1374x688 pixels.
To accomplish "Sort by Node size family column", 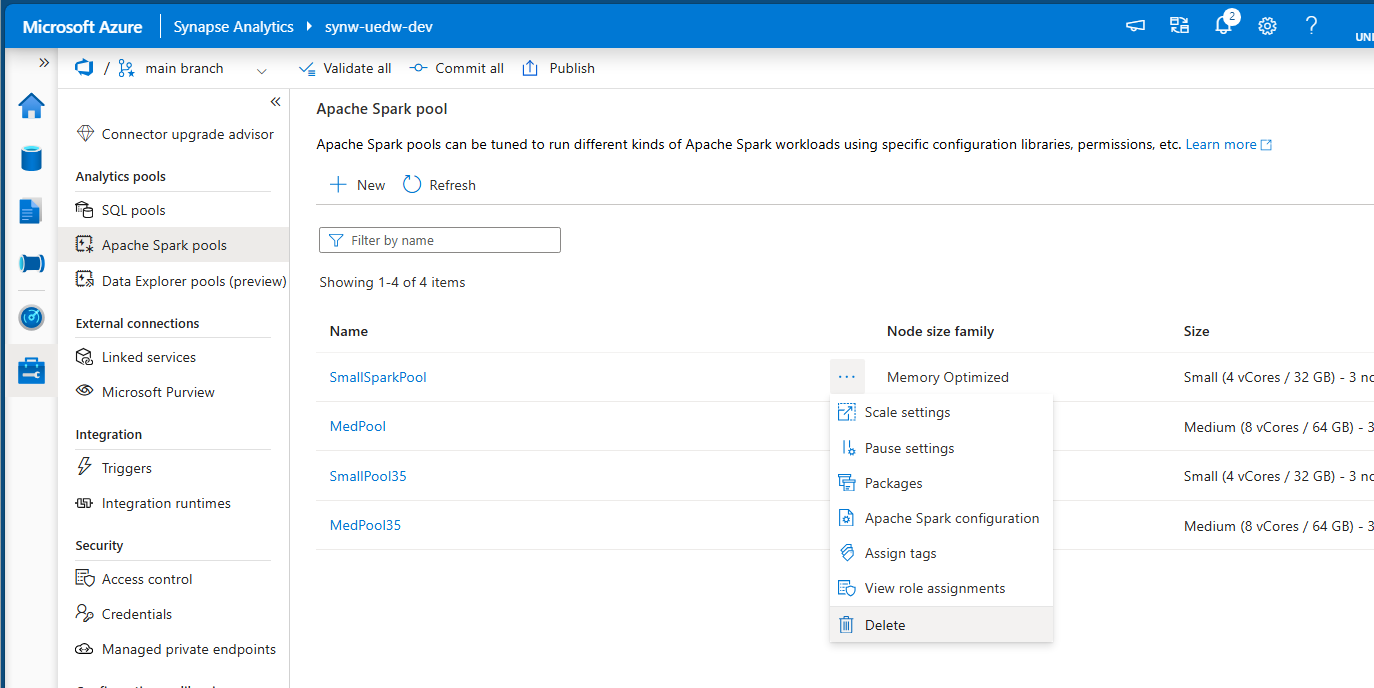I will pos(940,331).
